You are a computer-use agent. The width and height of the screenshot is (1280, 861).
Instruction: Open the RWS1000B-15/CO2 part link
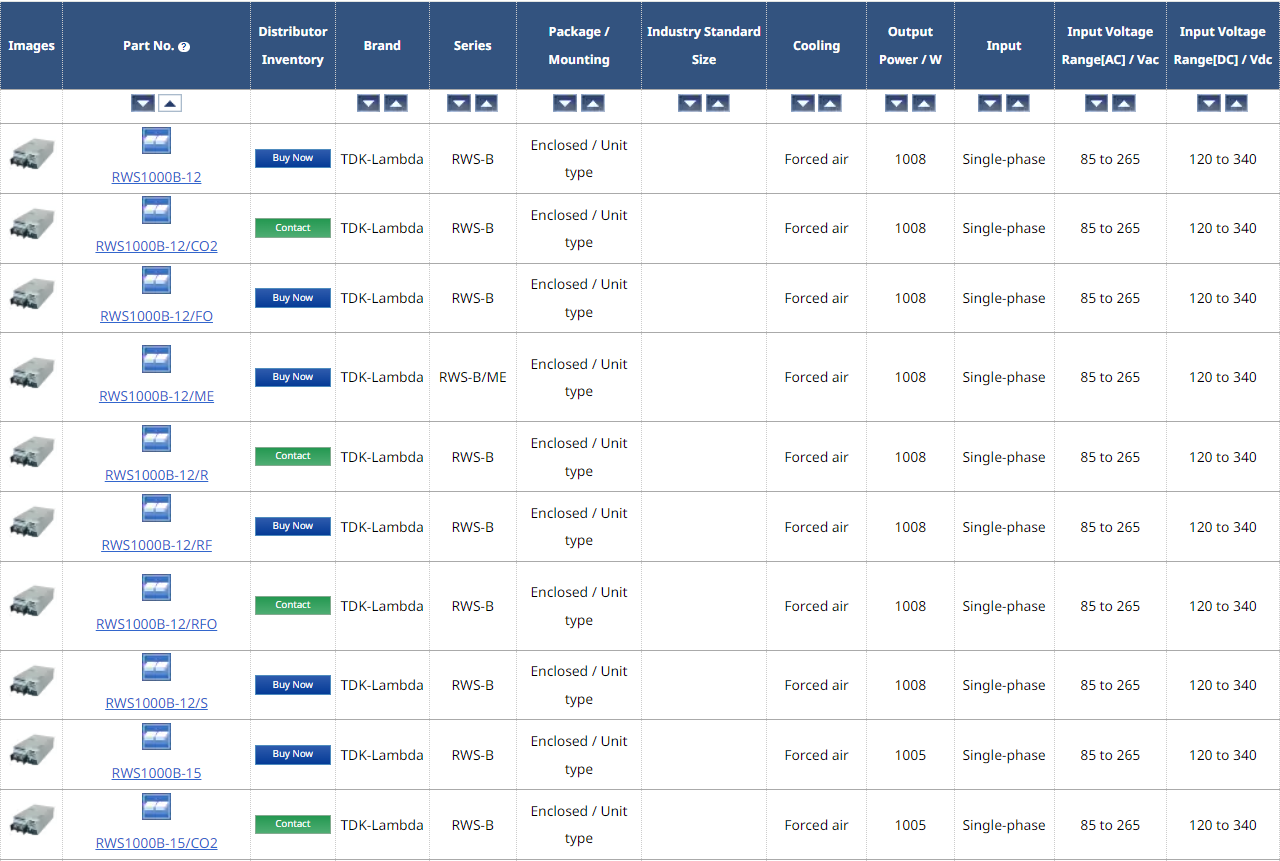[156, 843]
